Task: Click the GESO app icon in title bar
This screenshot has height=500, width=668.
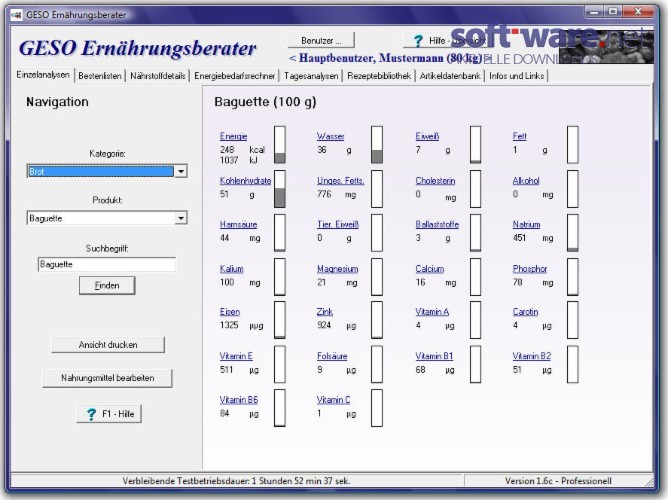Action: click(x=17, y=15)
